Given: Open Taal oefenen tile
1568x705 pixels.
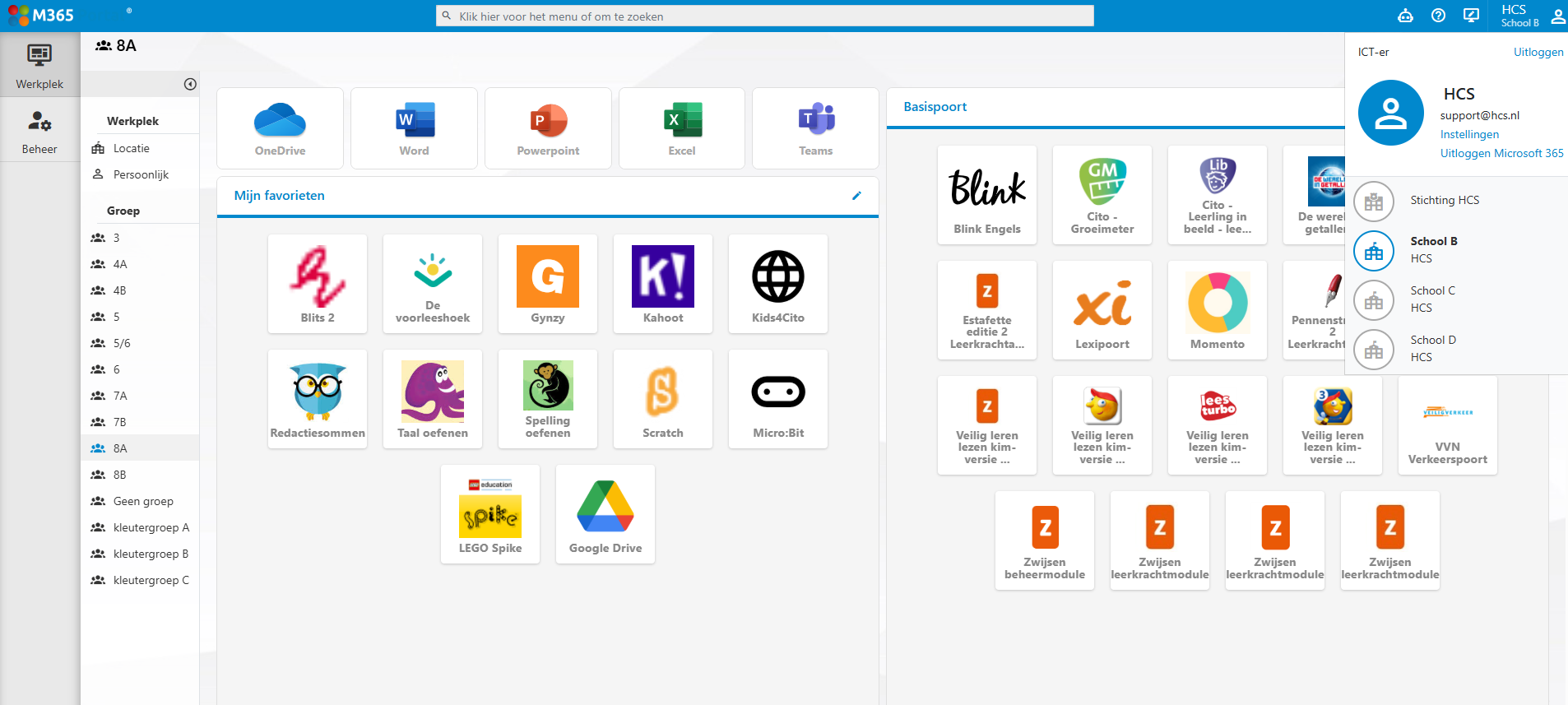Looking at the screenshot, I should coord(433,399).
